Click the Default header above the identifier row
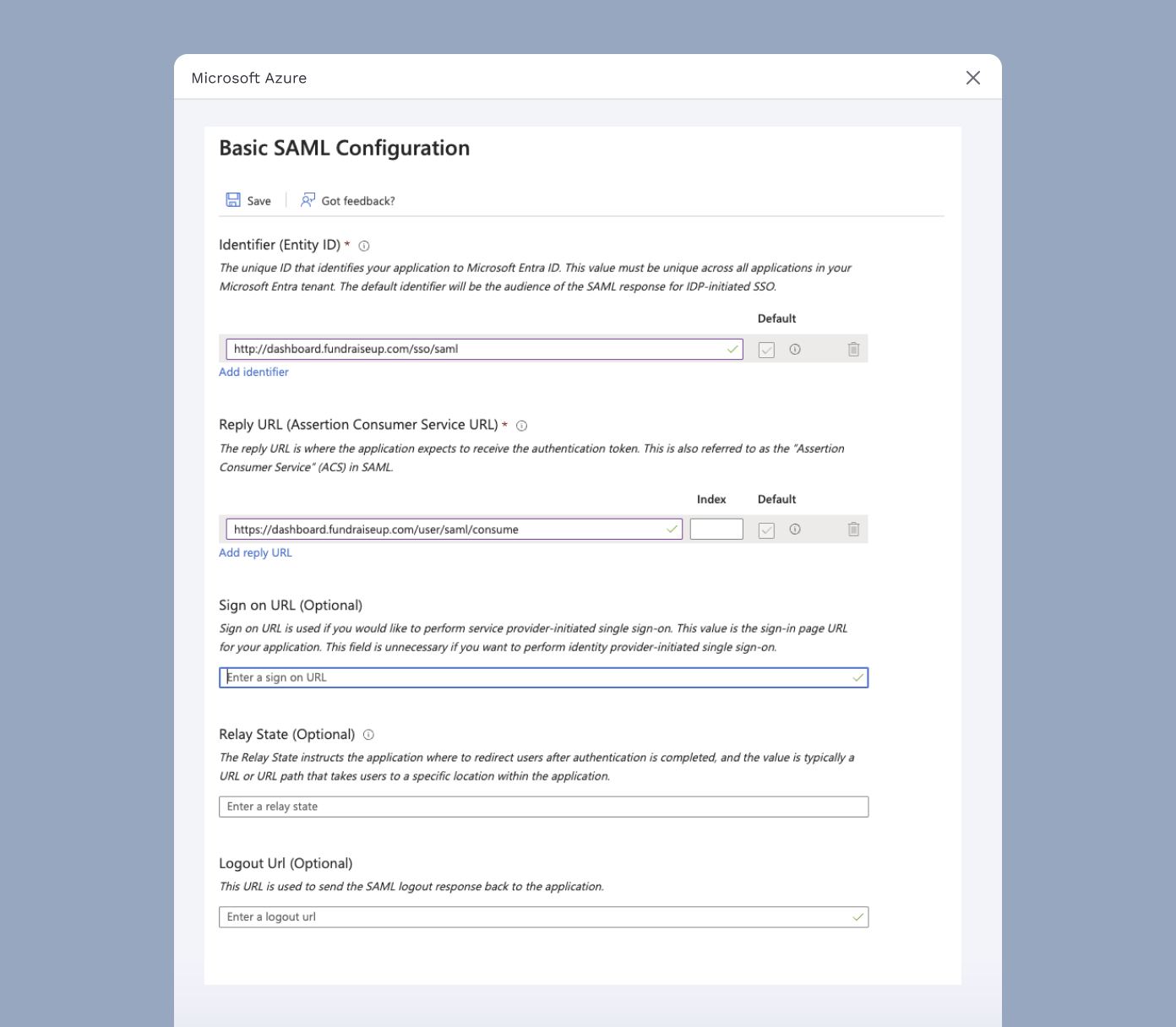Viewport: 1176px width, 1027px height. pyautogui.click(x=776, y=318)
